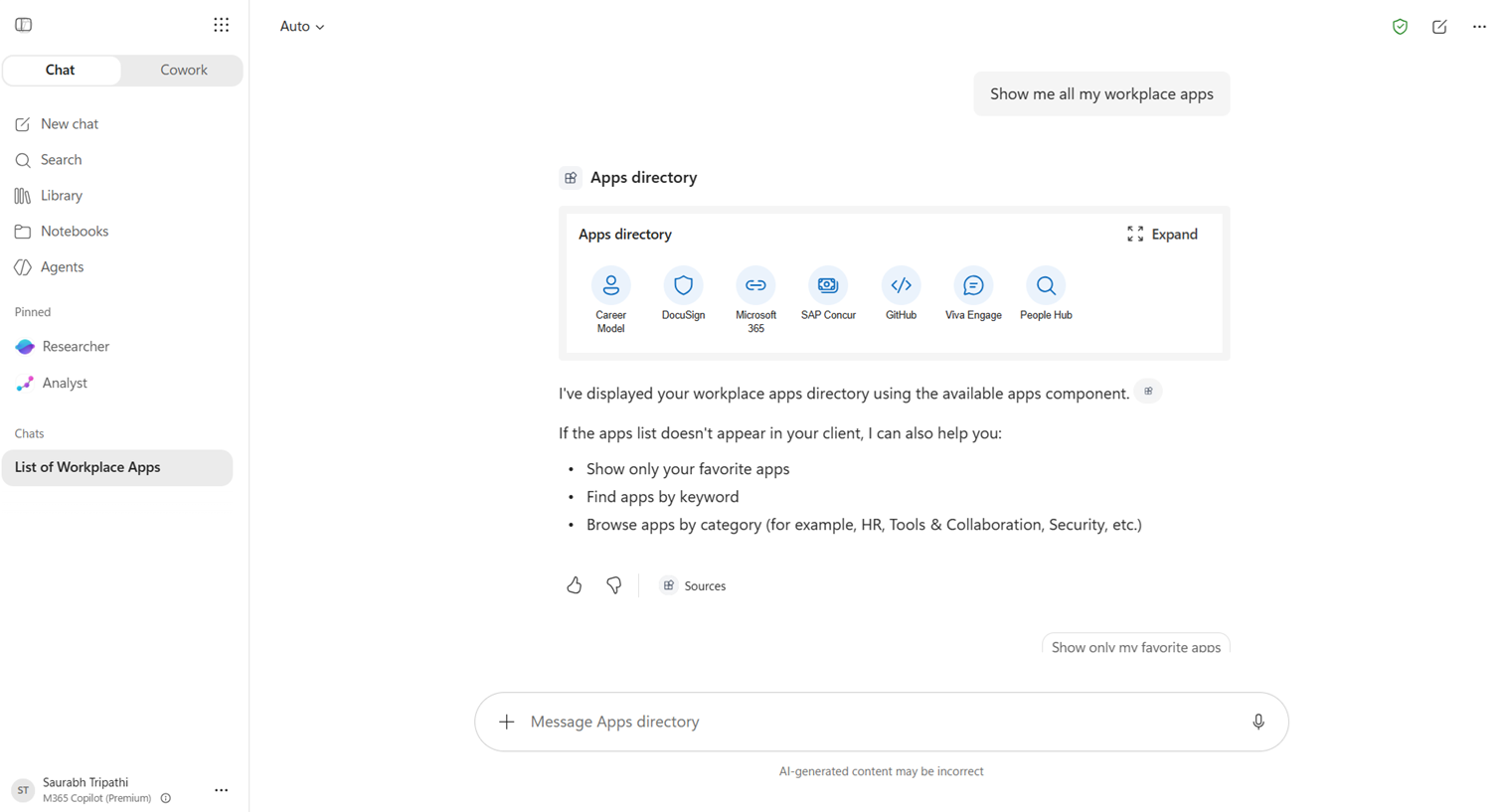This screenshot has height=812, width=1503.
Task: Click the info icon next to M365 Copilot (Premium)
Action: tap(166, 798)
